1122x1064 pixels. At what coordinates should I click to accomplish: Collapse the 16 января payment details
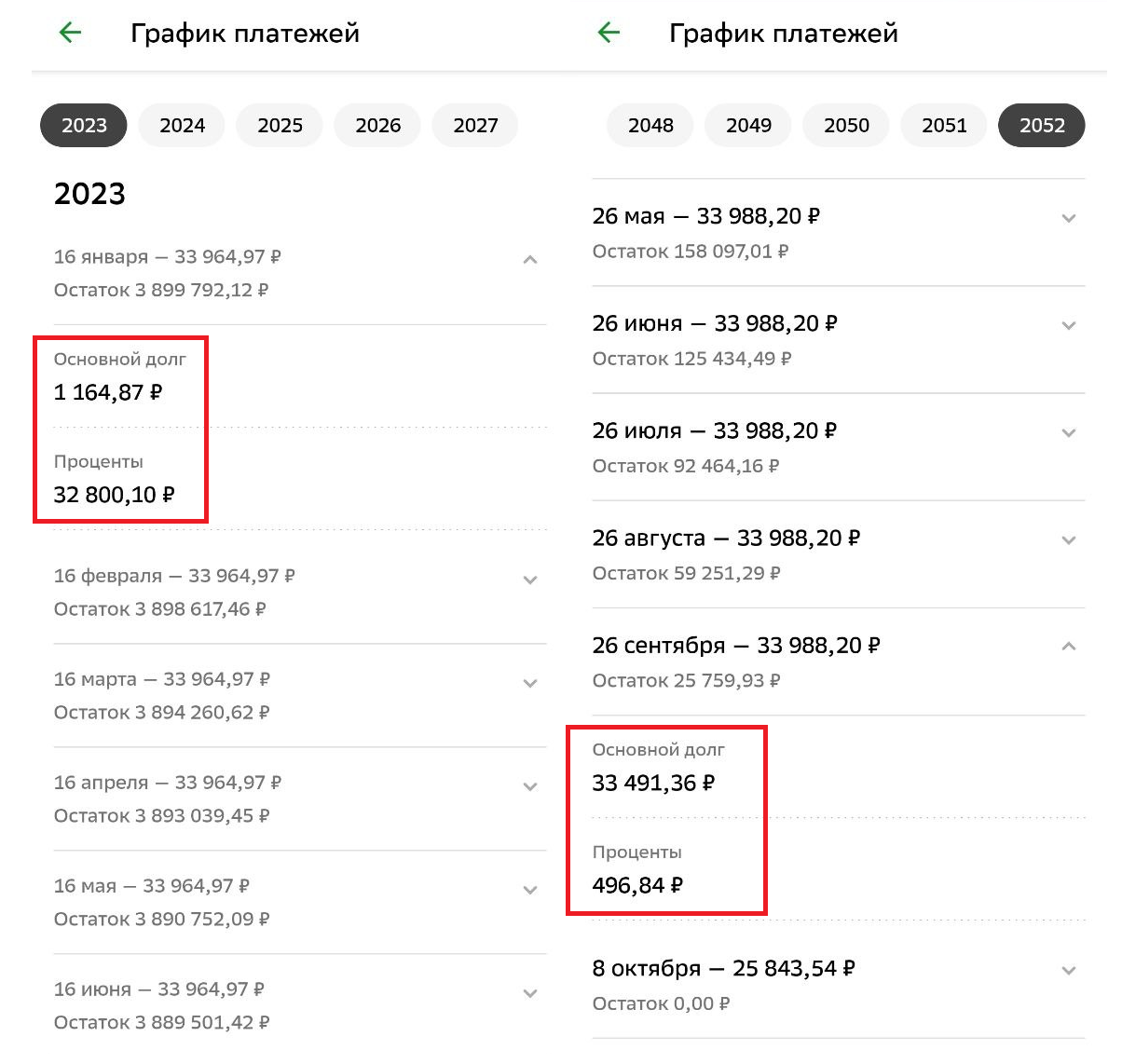pyautogui.click(x=530, y=260)
